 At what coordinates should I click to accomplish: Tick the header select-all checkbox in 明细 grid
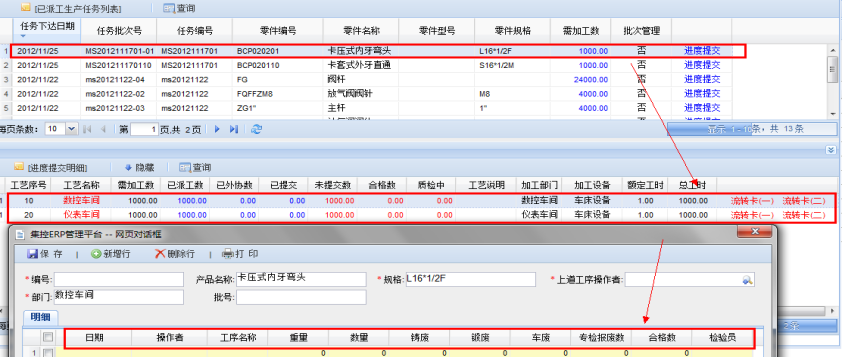click(48, 337)
